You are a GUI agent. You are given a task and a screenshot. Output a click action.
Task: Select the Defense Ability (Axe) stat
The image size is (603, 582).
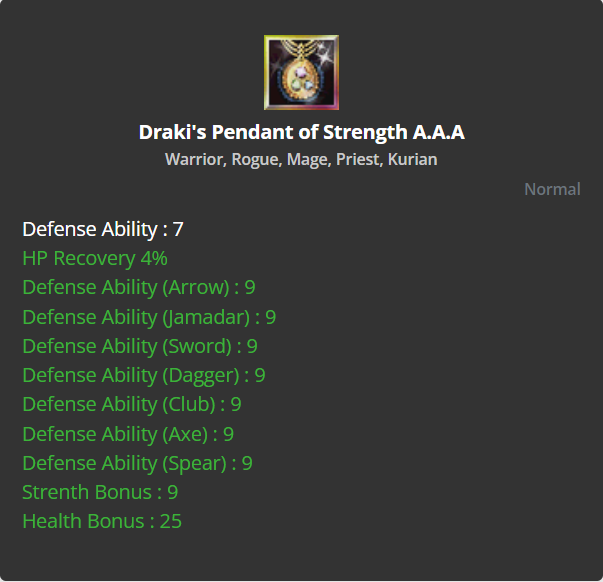(128, 434)
